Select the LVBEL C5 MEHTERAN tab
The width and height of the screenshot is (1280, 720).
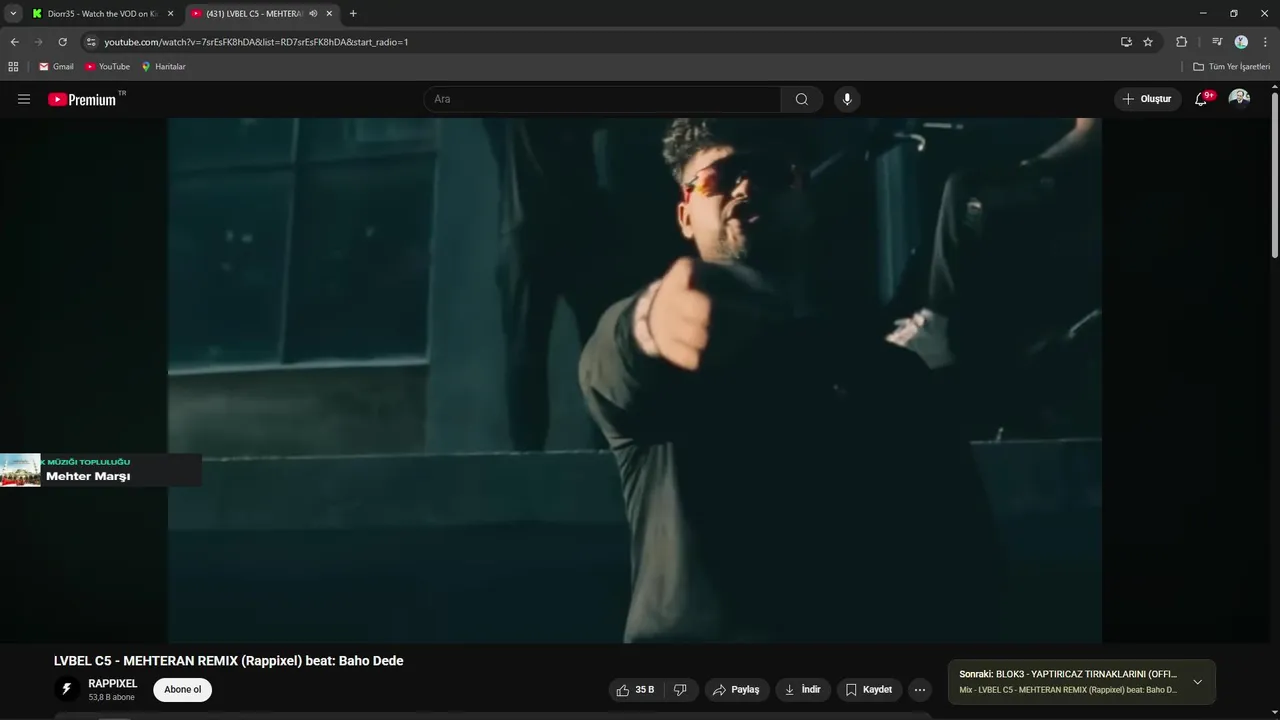(x=254, y=14)
